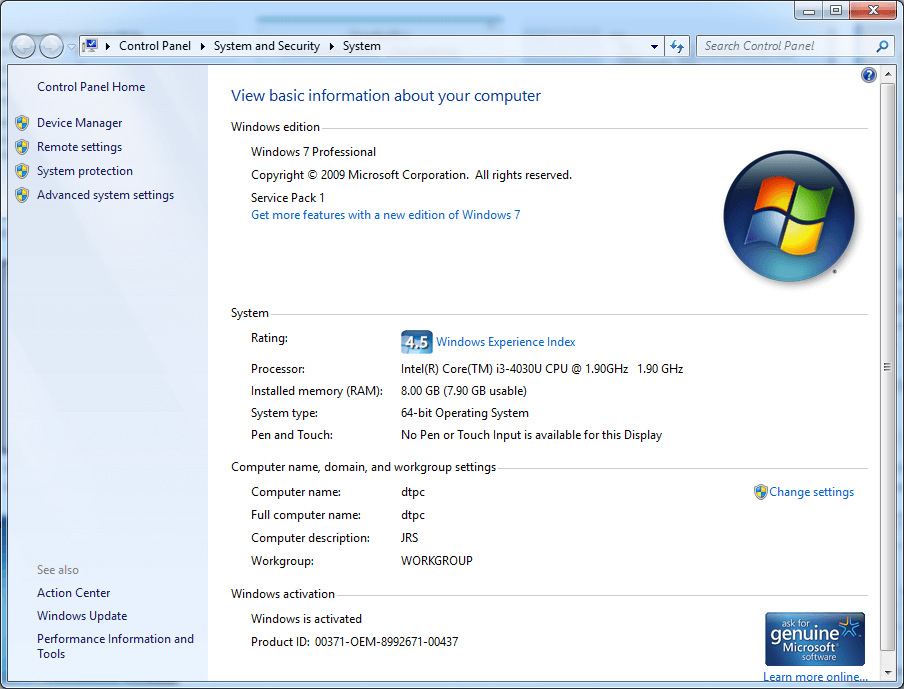Select System and Security breadcrumb
Screen dimensions: 904x689
pos(266,46)
